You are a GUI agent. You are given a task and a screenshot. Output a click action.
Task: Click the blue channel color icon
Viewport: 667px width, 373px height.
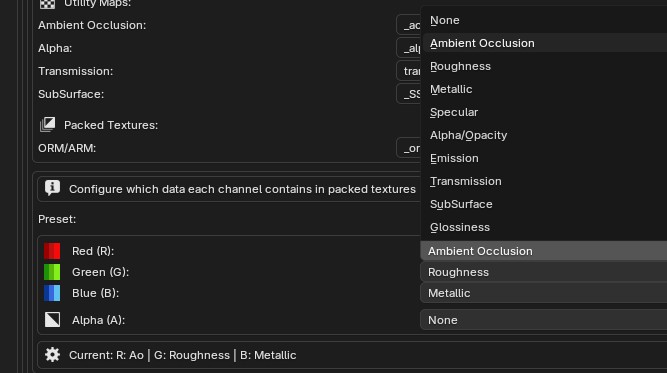[52, 293]
